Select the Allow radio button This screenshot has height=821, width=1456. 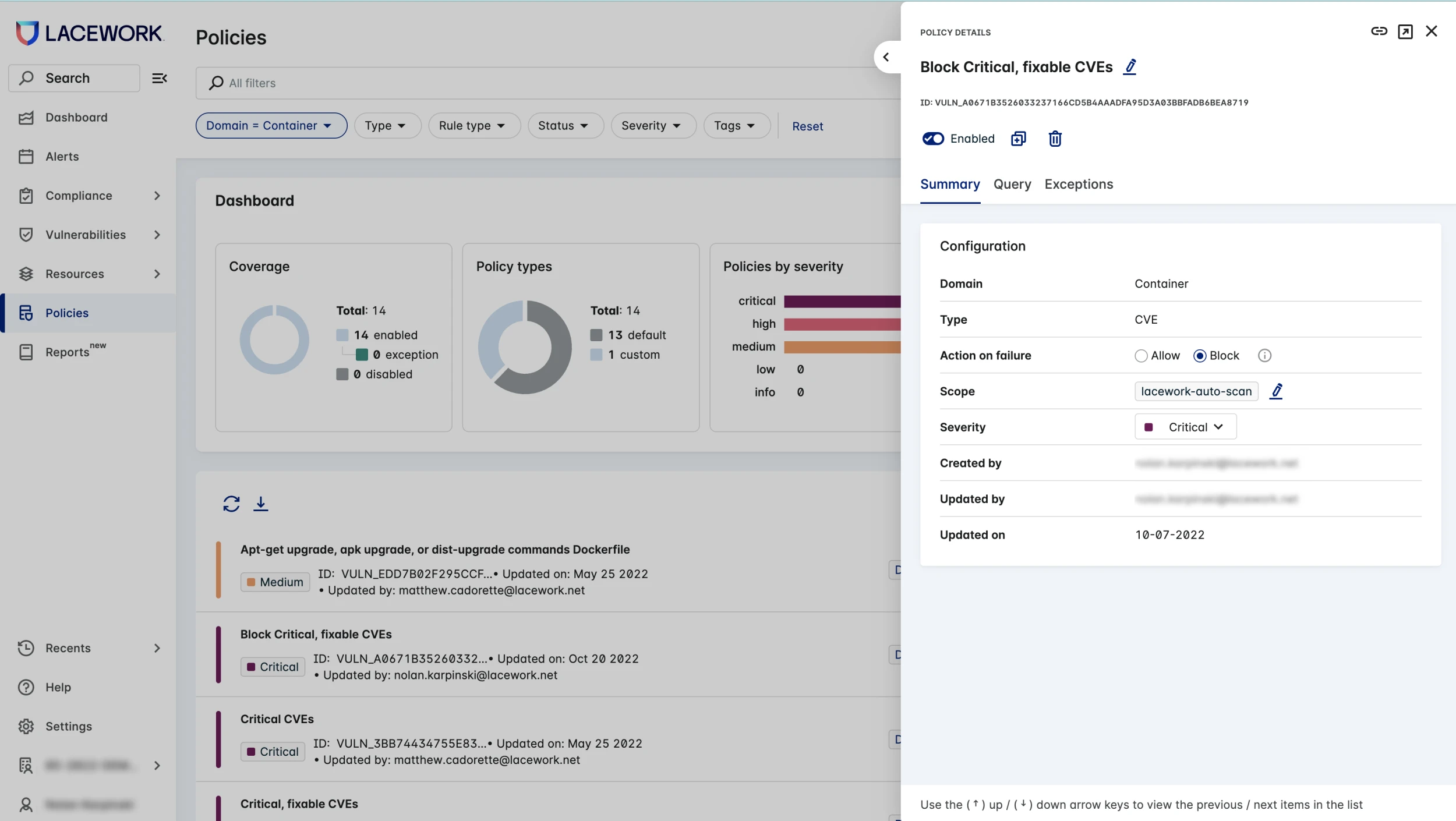point(1141,356)
